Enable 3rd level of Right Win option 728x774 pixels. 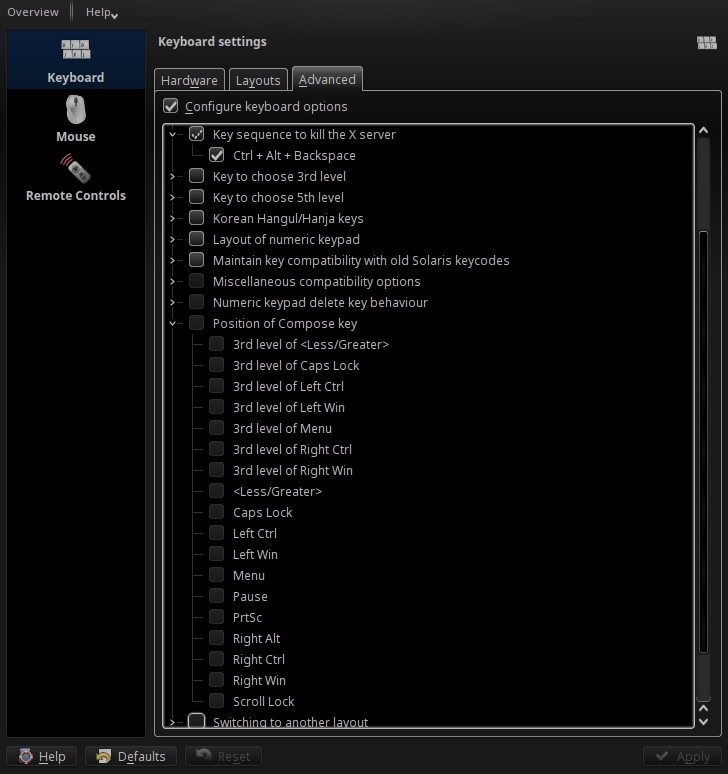pos(217,469)
